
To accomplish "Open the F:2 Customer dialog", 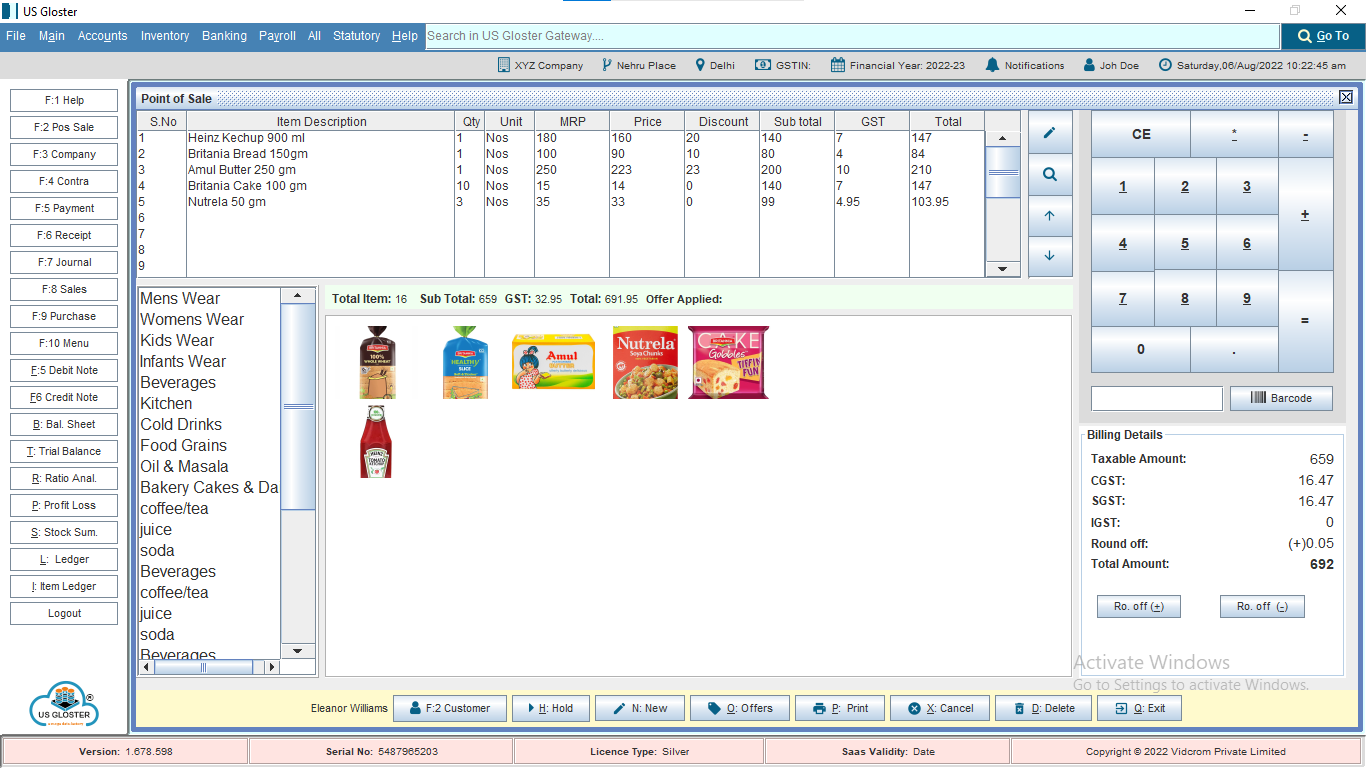I will [450, 708].
